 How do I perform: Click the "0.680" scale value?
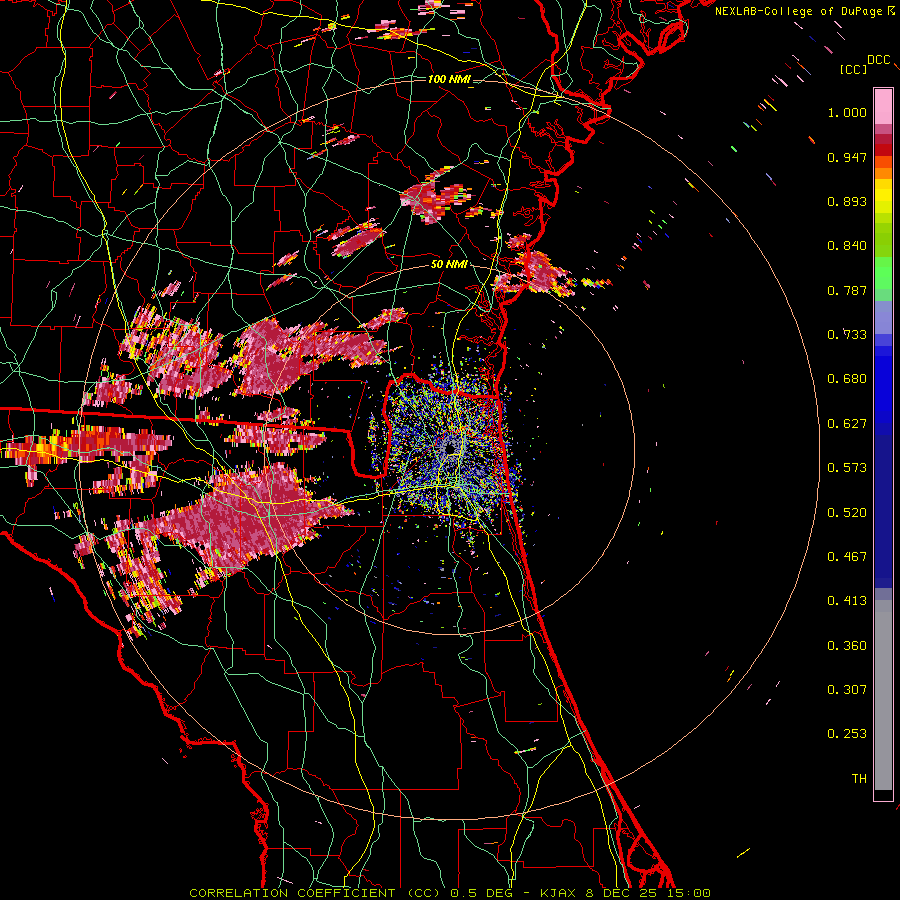[x=847, y=379]
